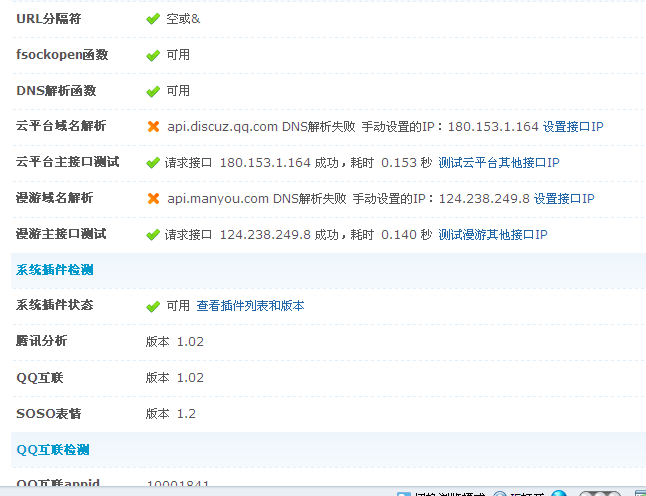This screenshot has height=496, width=646.
Task: Open the 测试漫游其他接口IP link
Action: pyautogui.click(x=493, y=235)
